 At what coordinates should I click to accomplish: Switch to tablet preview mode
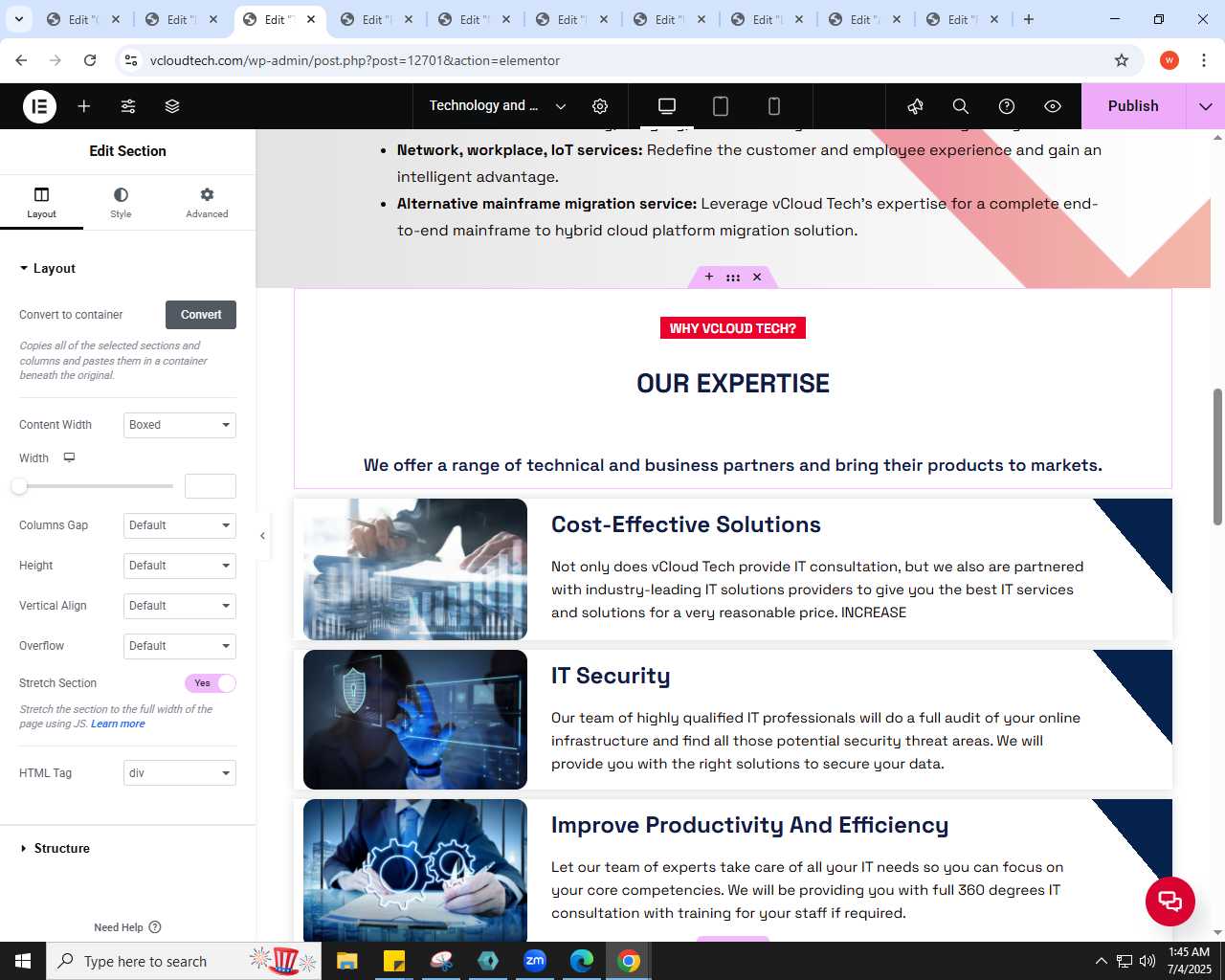721,106
